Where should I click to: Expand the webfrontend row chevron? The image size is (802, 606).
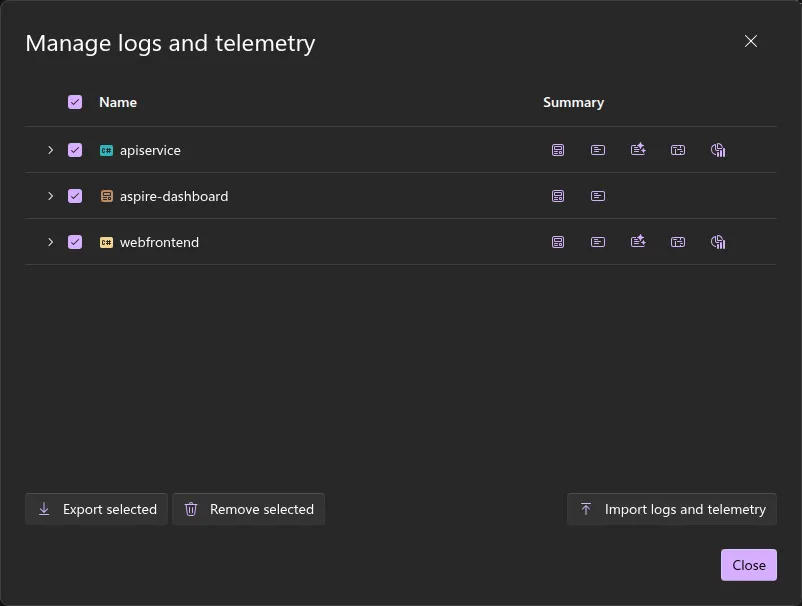point(50,242)
